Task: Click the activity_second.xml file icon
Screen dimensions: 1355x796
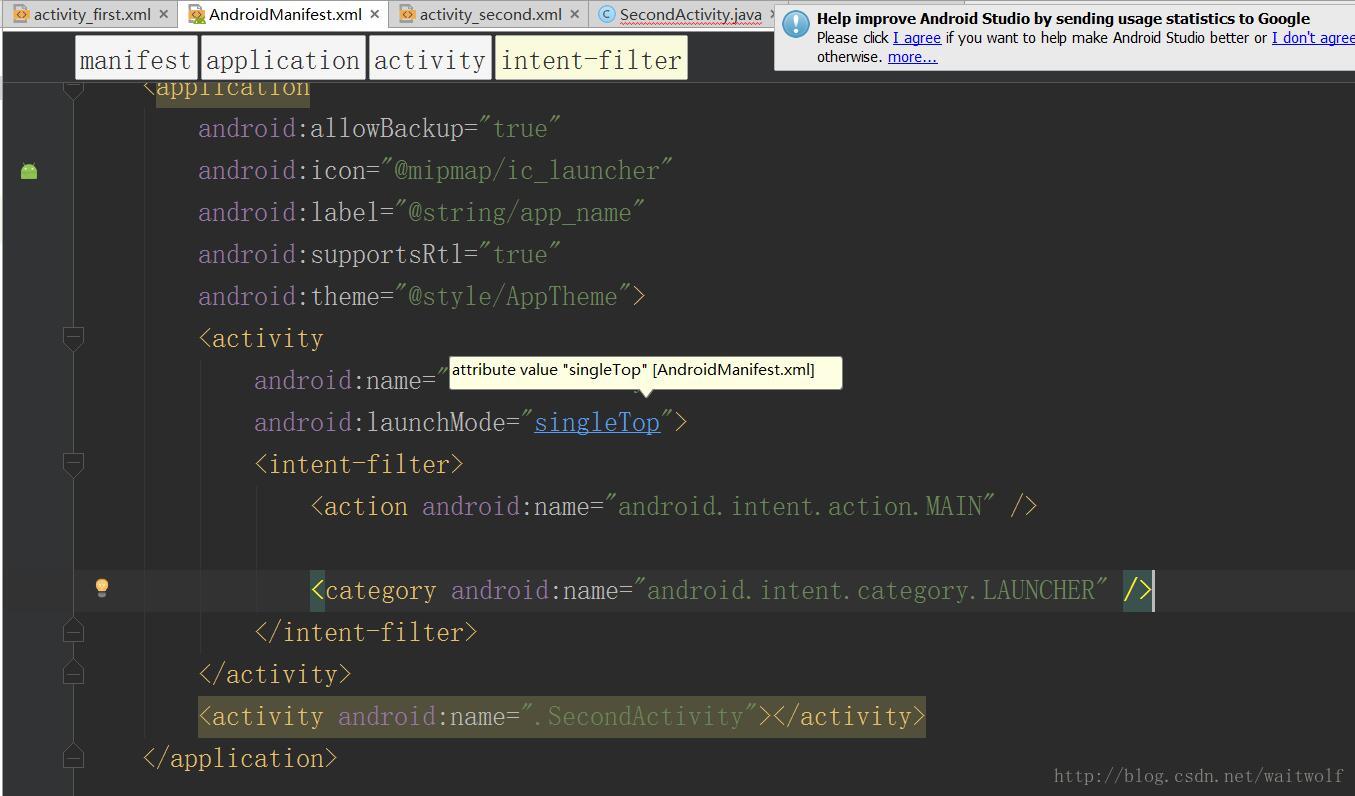Action: point(407,15)
